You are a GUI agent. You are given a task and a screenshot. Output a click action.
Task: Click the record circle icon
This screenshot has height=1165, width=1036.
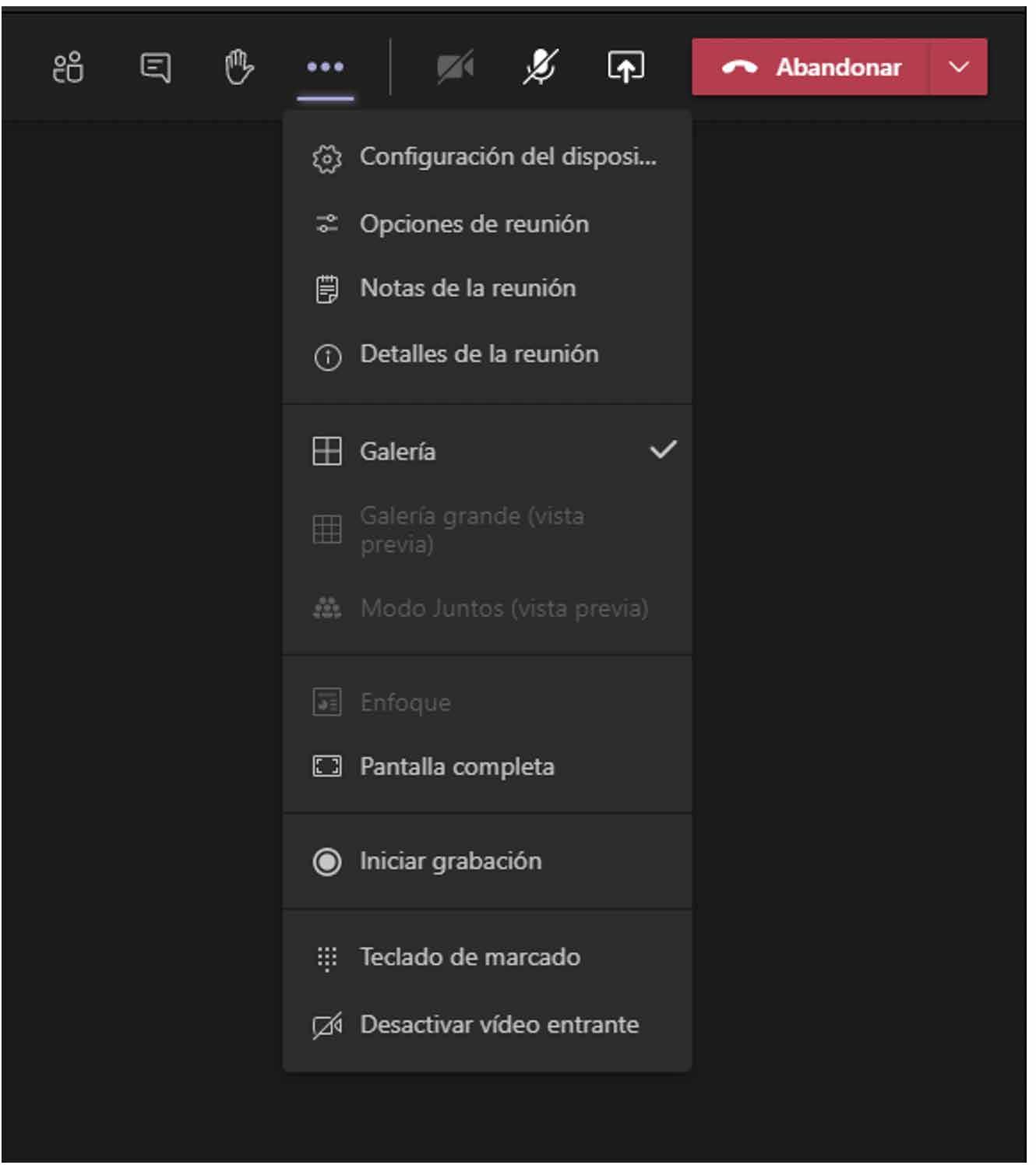pyautogui.click(x=327, y=862)
